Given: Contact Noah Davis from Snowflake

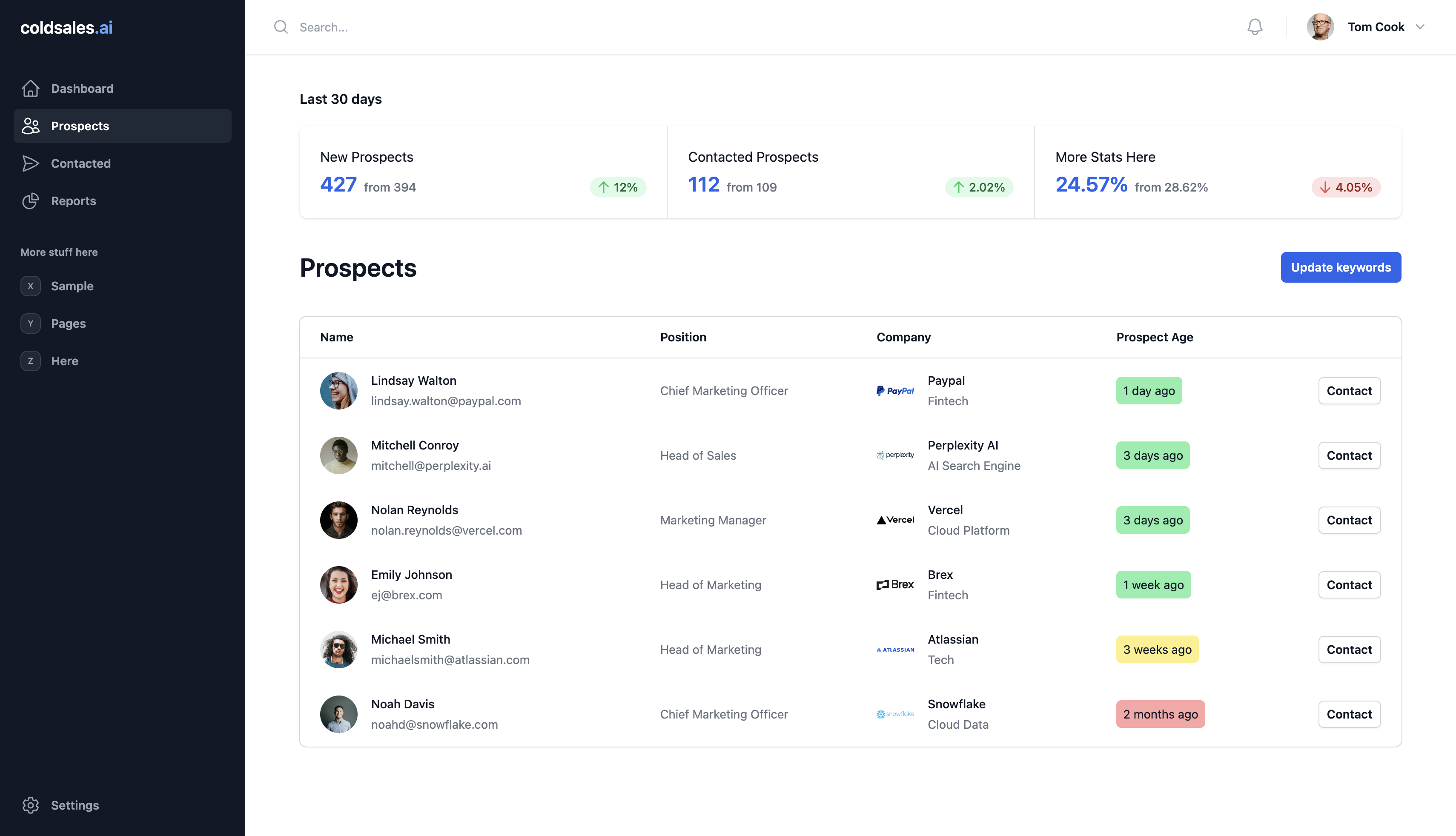Looking at the screenshot, I should [1349, 714].
